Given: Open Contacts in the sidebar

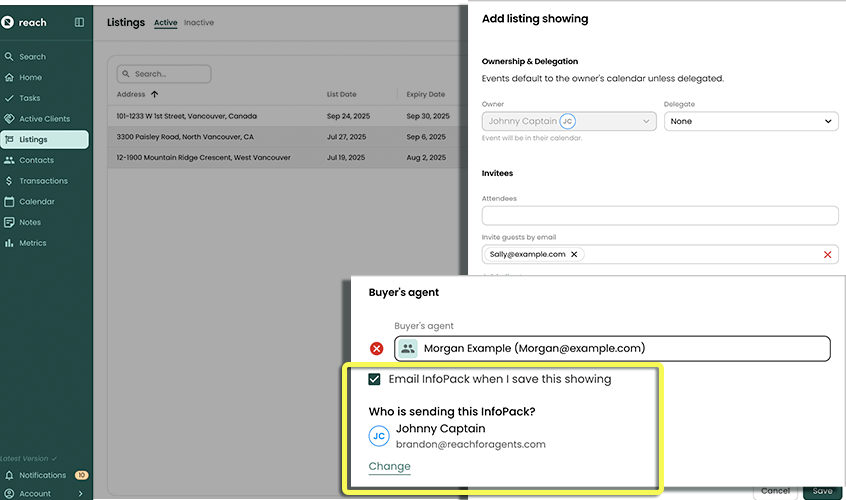Looking at the screenshot, I should 36,160.
